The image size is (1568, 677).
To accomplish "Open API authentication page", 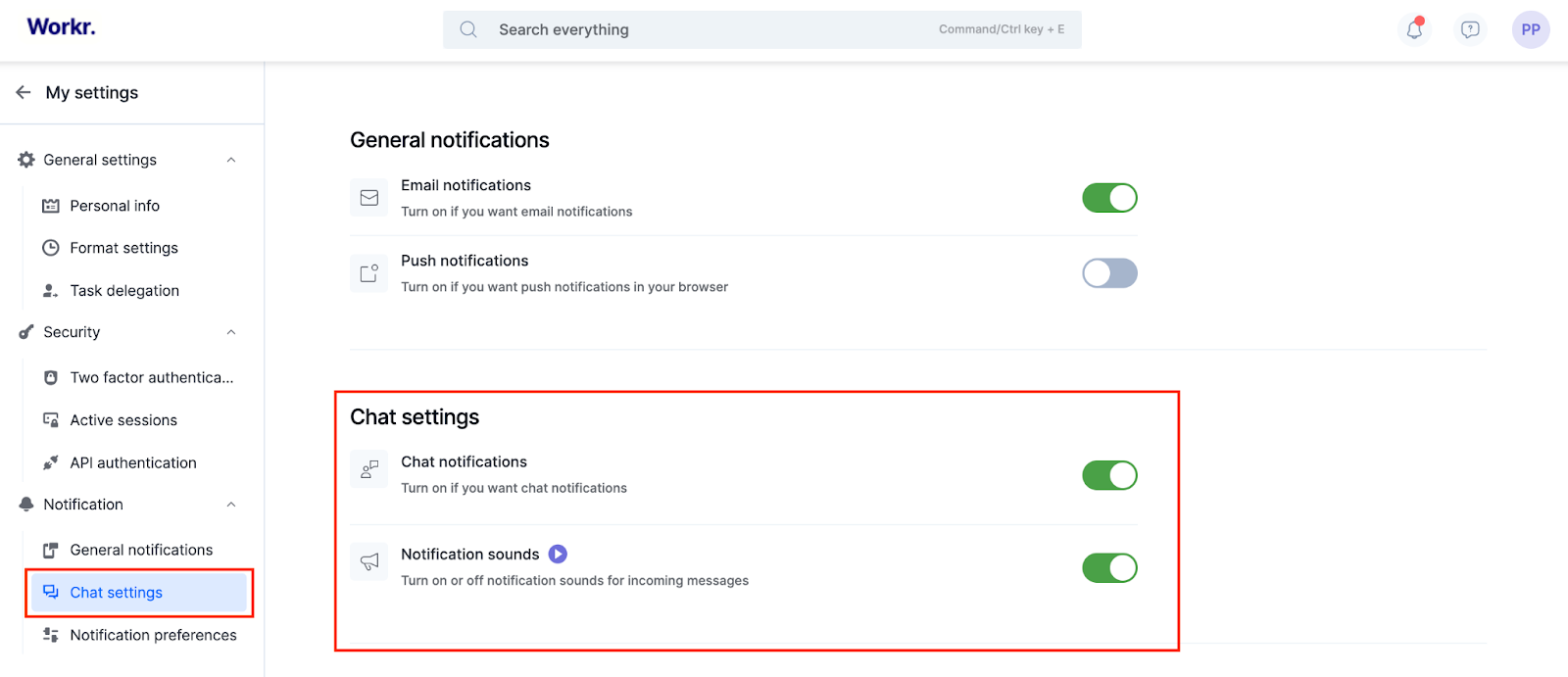I will click(135, 462).
